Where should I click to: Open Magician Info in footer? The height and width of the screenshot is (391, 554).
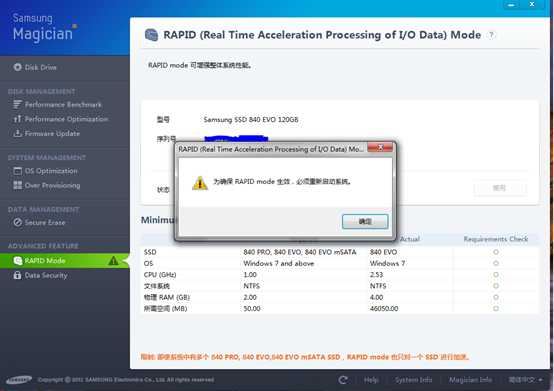point(470,380)
